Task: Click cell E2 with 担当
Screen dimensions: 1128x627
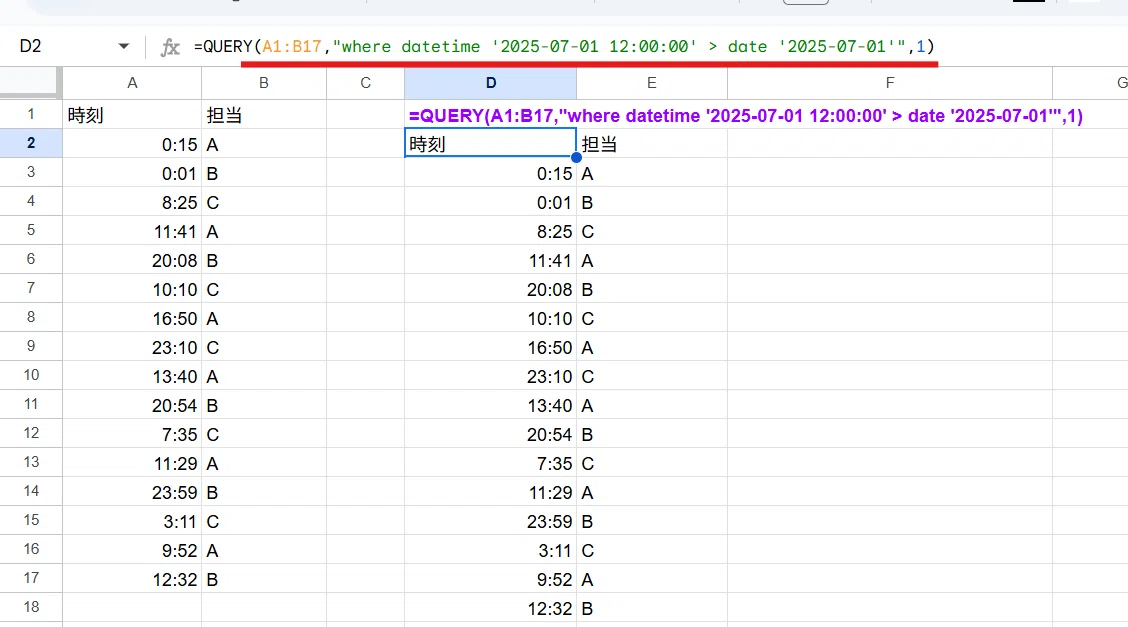Action: [652, 144]
